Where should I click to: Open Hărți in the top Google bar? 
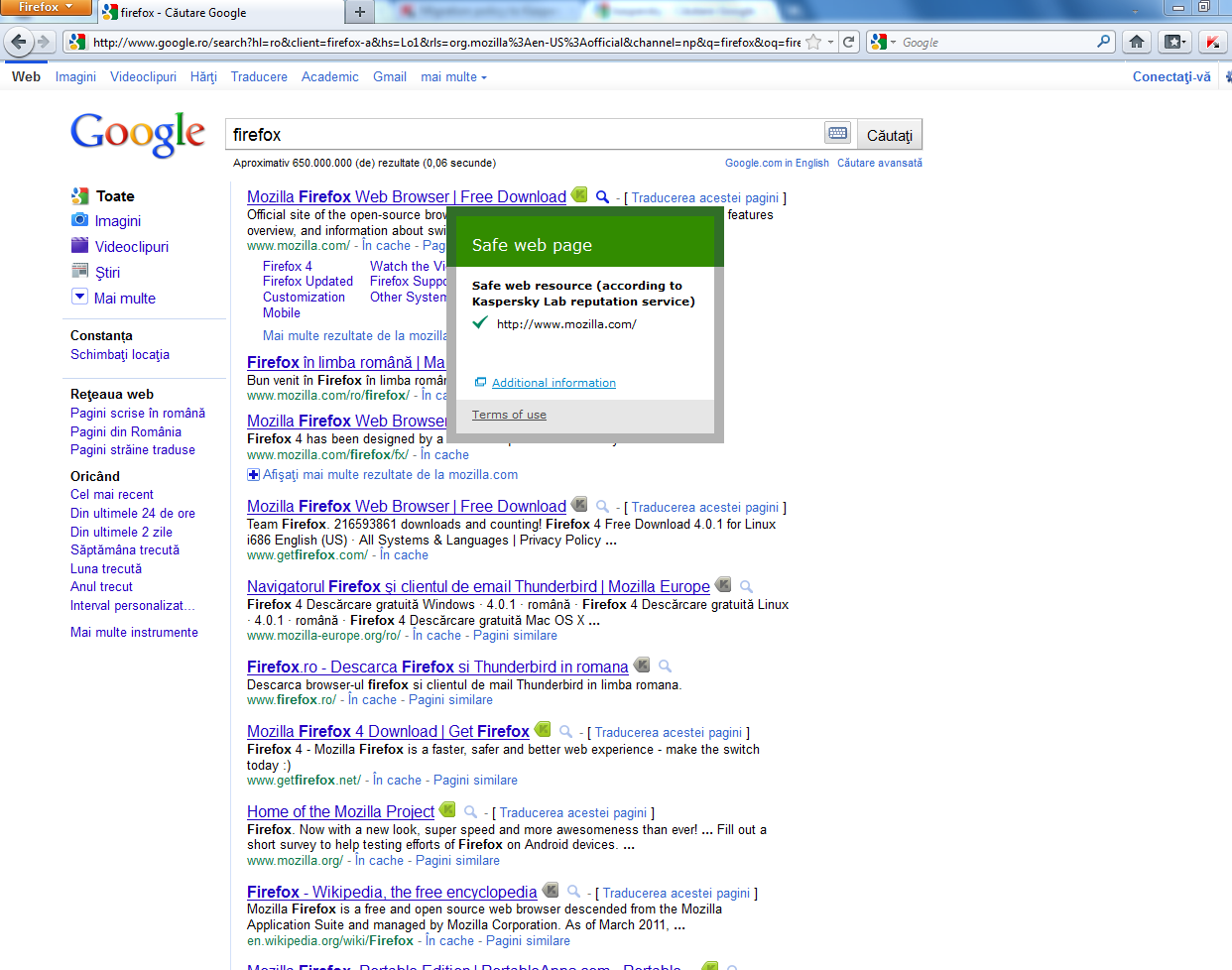point(203,76)
